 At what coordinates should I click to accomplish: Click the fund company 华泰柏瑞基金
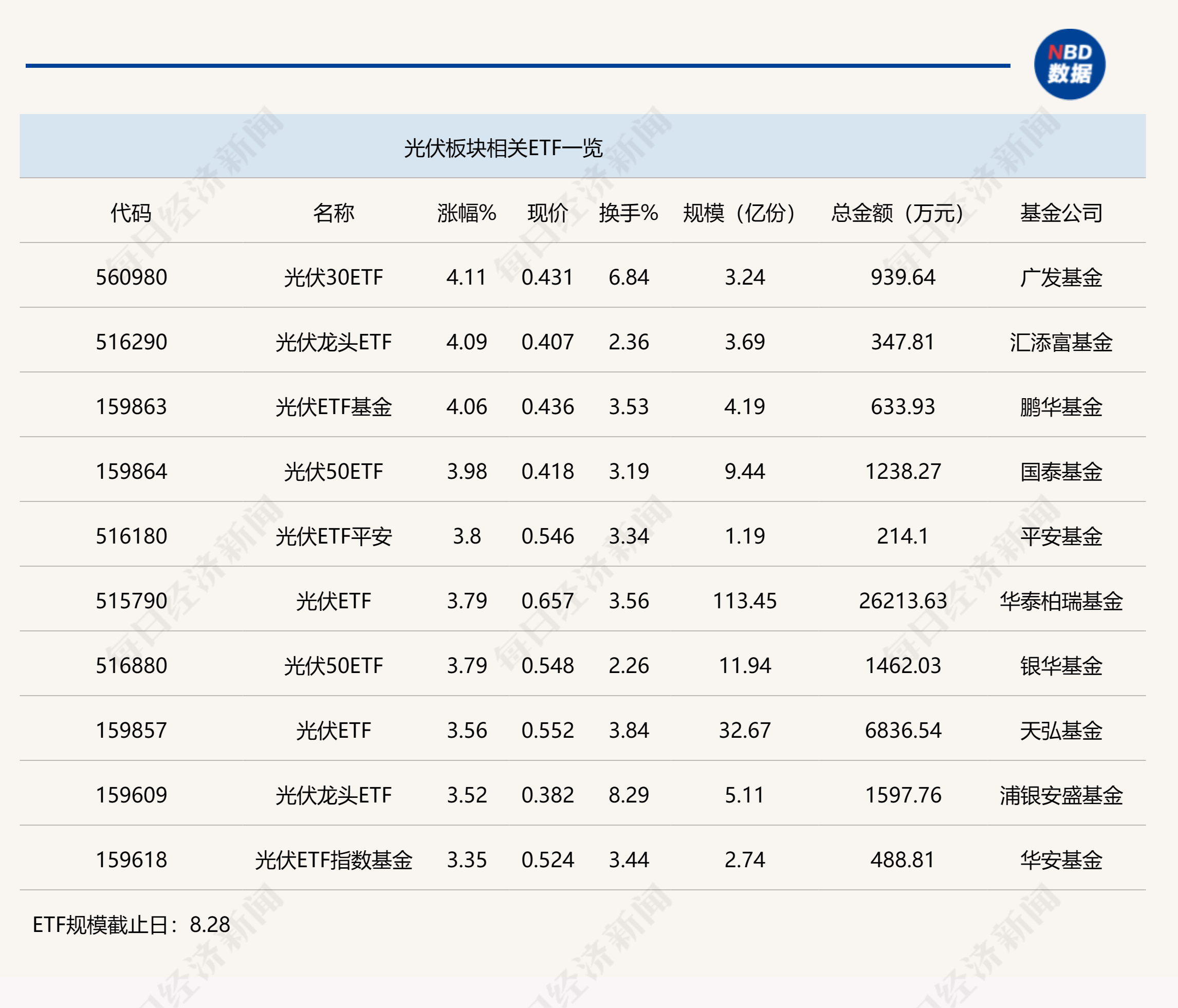(1061, 601)
